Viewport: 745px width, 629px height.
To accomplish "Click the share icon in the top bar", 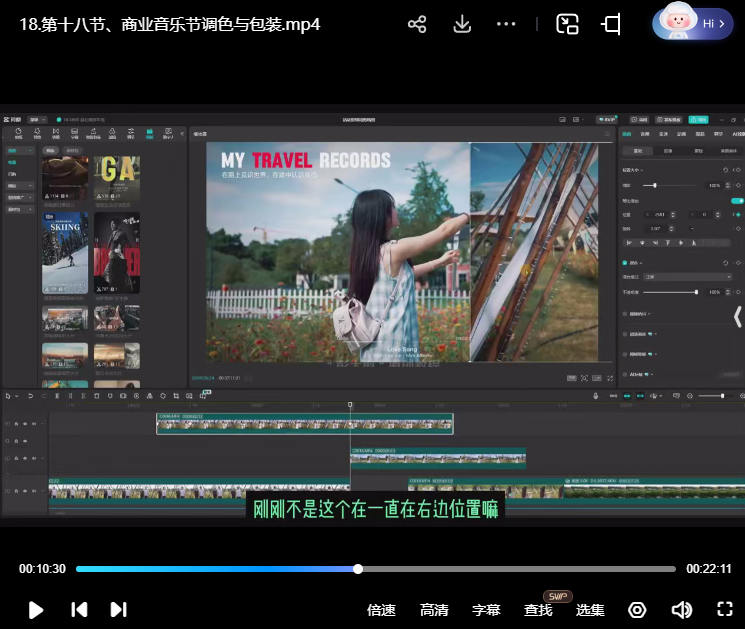I will [418, 24].
